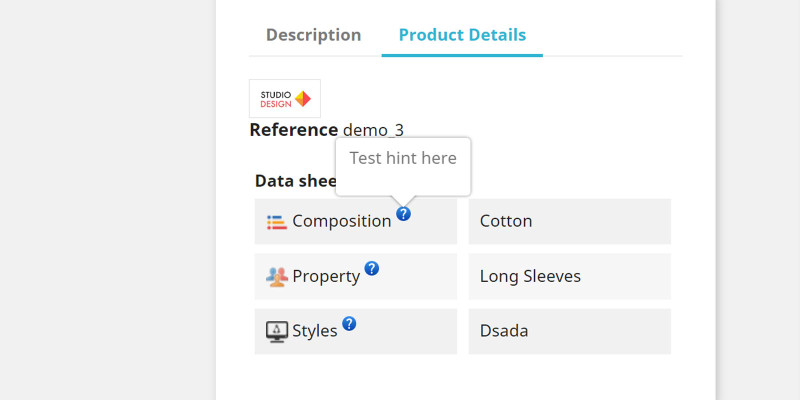Image resolution: width=800 pixels, height=400 pixels.
Task: Click the Composition help question mark icon
Action: [x=403, y=214]
